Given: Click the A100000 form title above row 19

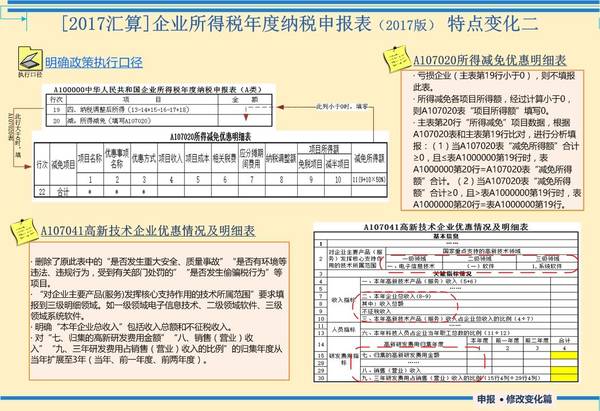Looking at the screenshot, I should coord(157,90).
